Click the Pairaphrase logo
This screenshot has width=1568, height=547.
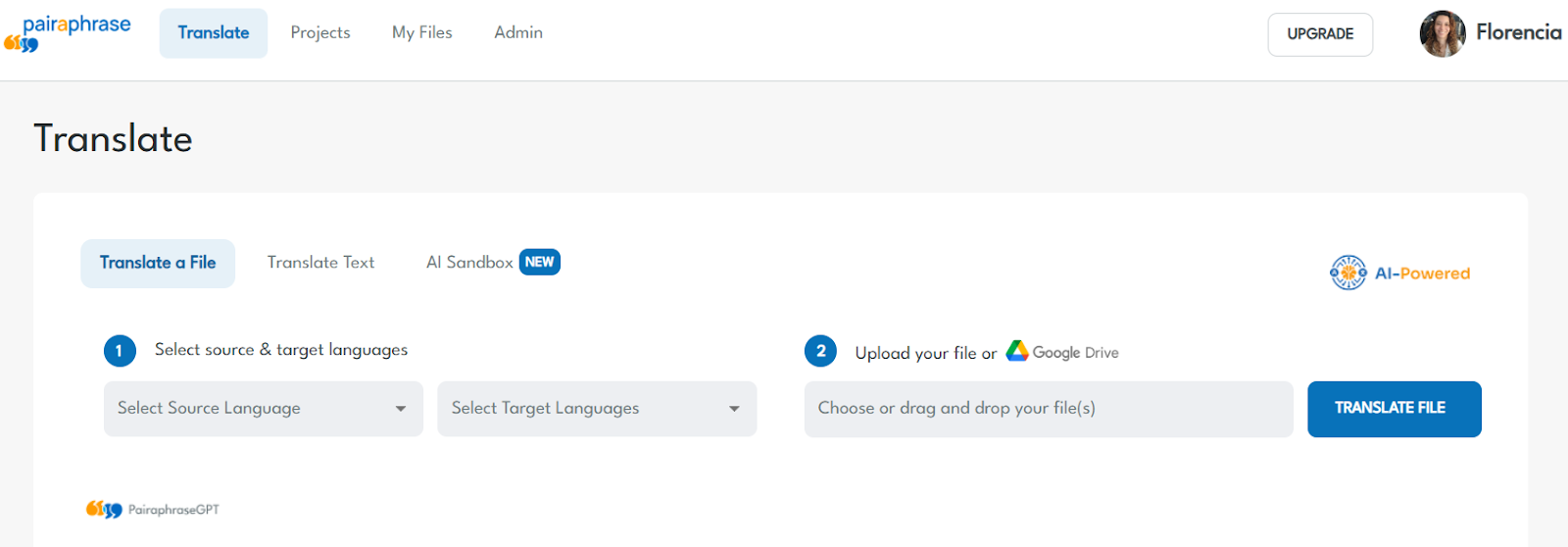(68, 32)
